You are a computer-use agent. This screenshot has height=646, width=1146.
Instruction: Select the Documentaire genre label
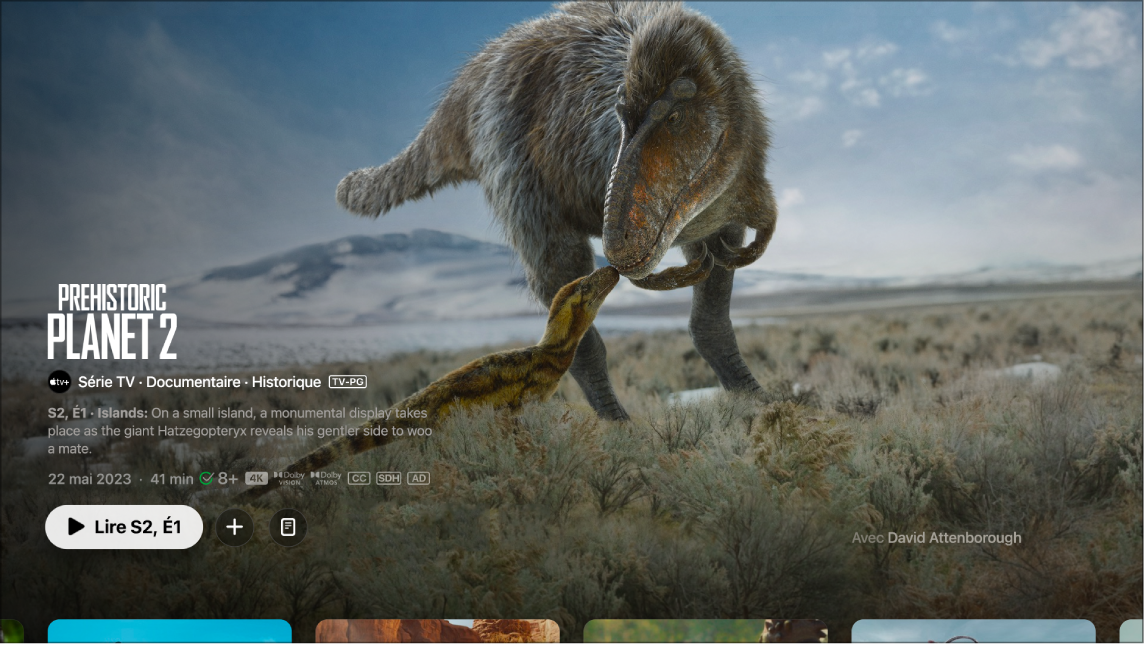[193, 381]
